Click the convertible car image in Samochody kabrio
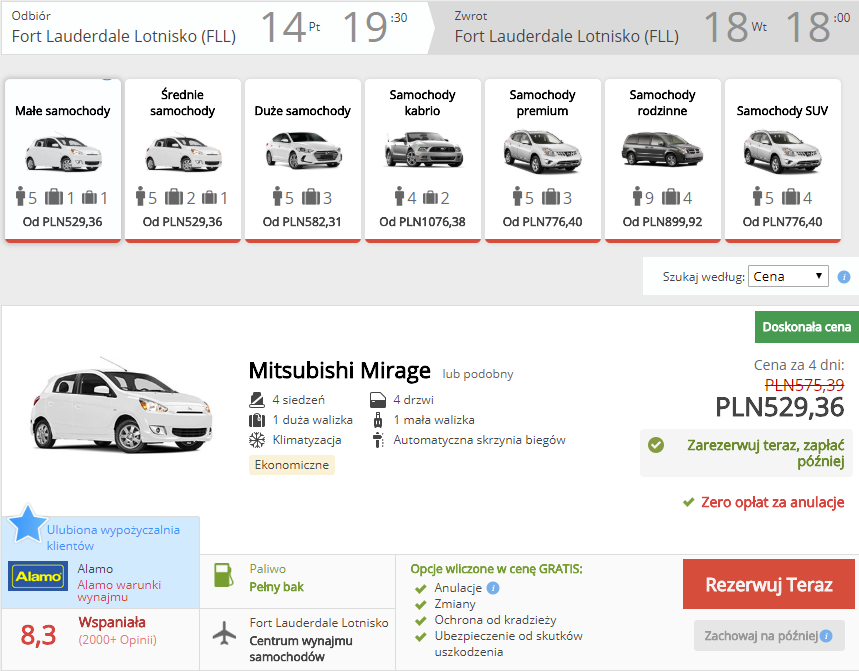The width and height of the screenshot is (859, 671). coord(423,149)
